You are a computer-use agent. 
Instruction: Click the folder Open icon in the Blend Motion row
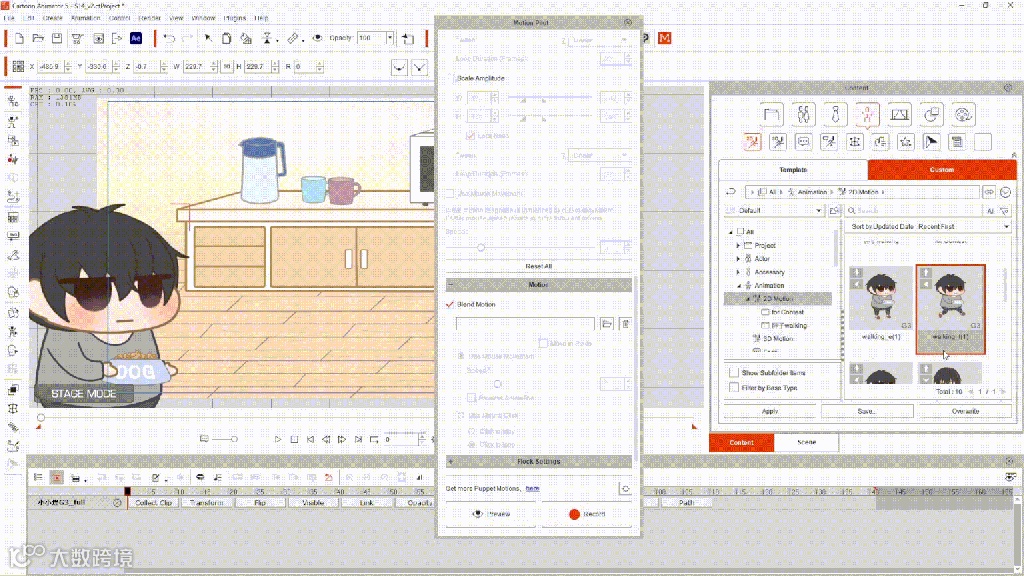tap(607, 324)
